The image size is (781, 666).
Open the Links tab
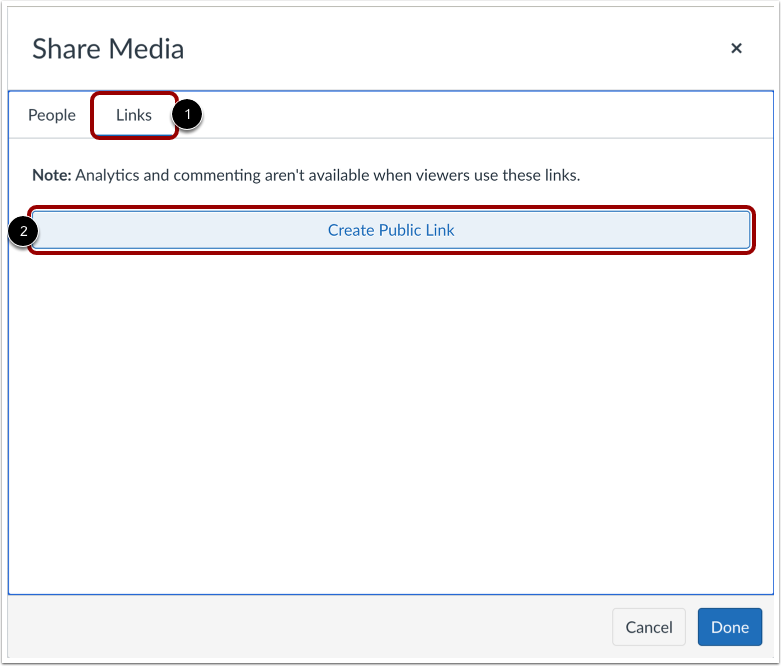134,115
